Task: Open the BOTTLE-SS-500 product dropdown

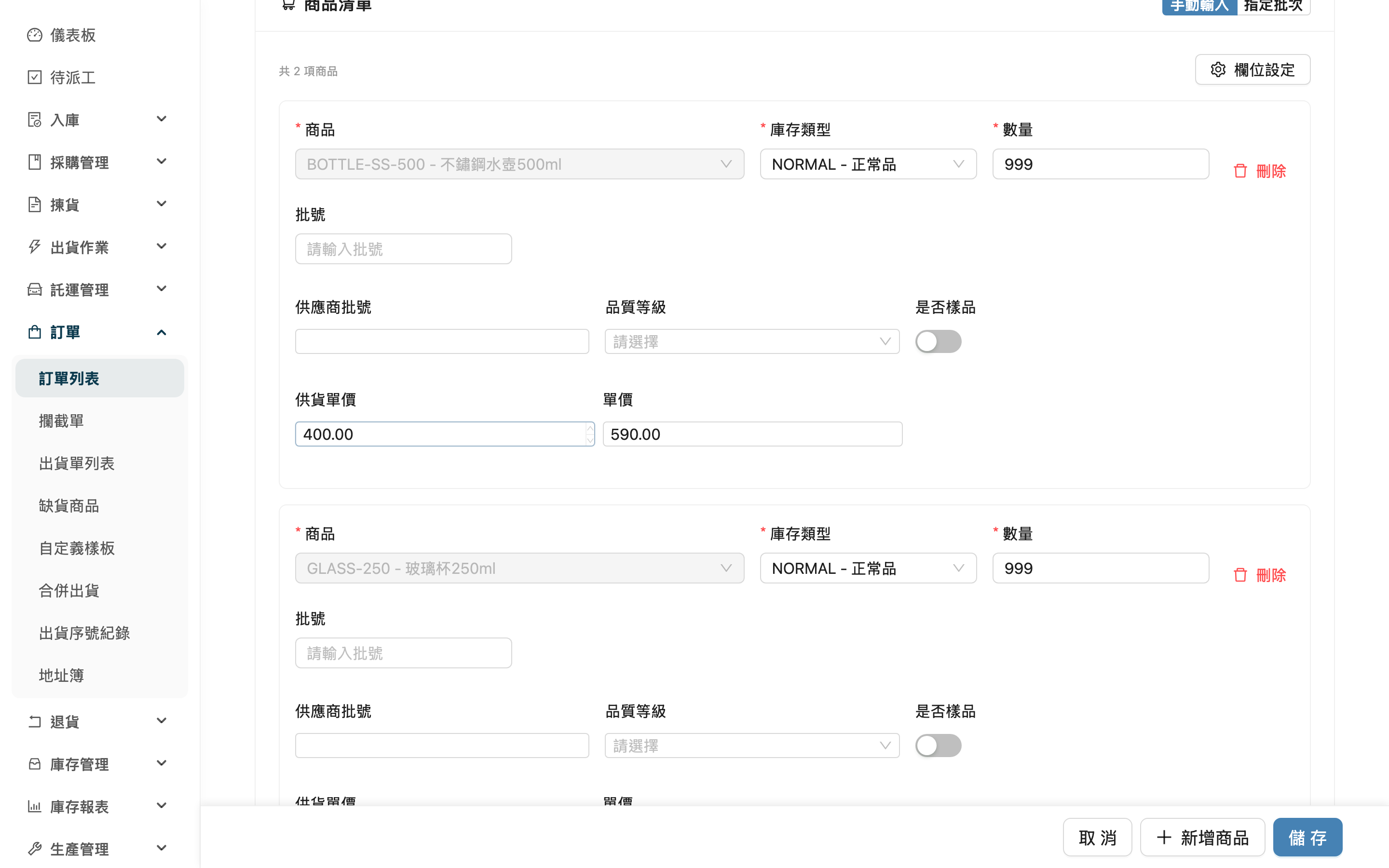Action: tap(519, 164)
